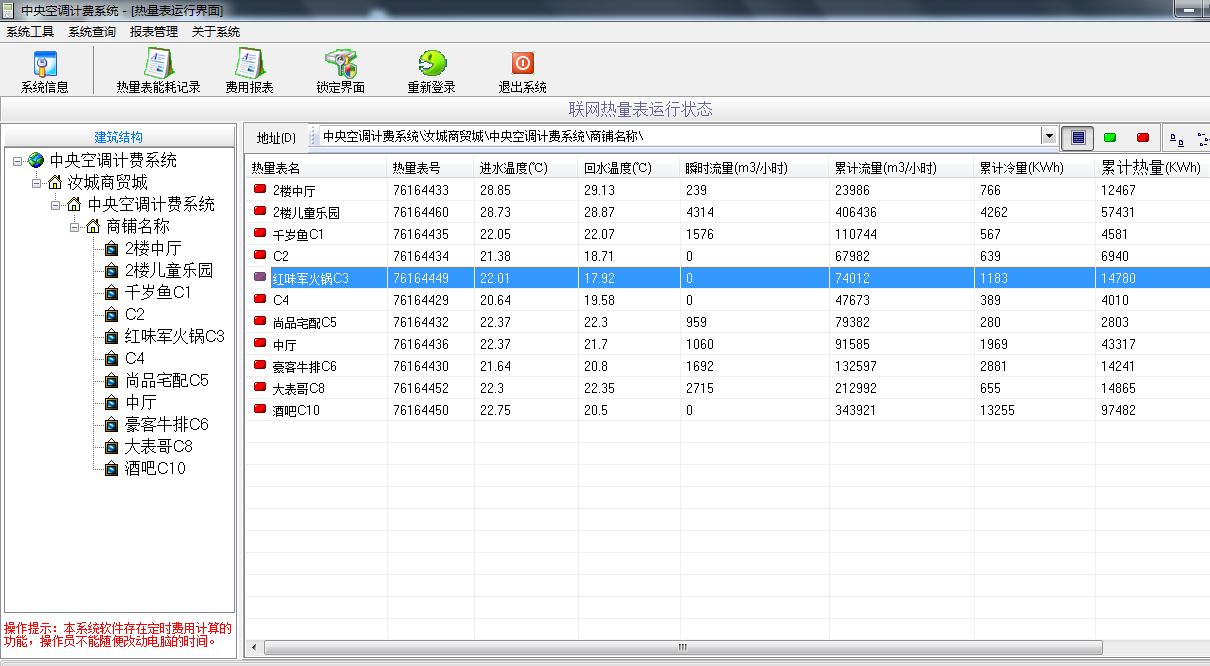Click the horizontal scrollbar below the table
Image resolution: width=1210 pixels, height=666 pixels.
[x=680, y=647]
